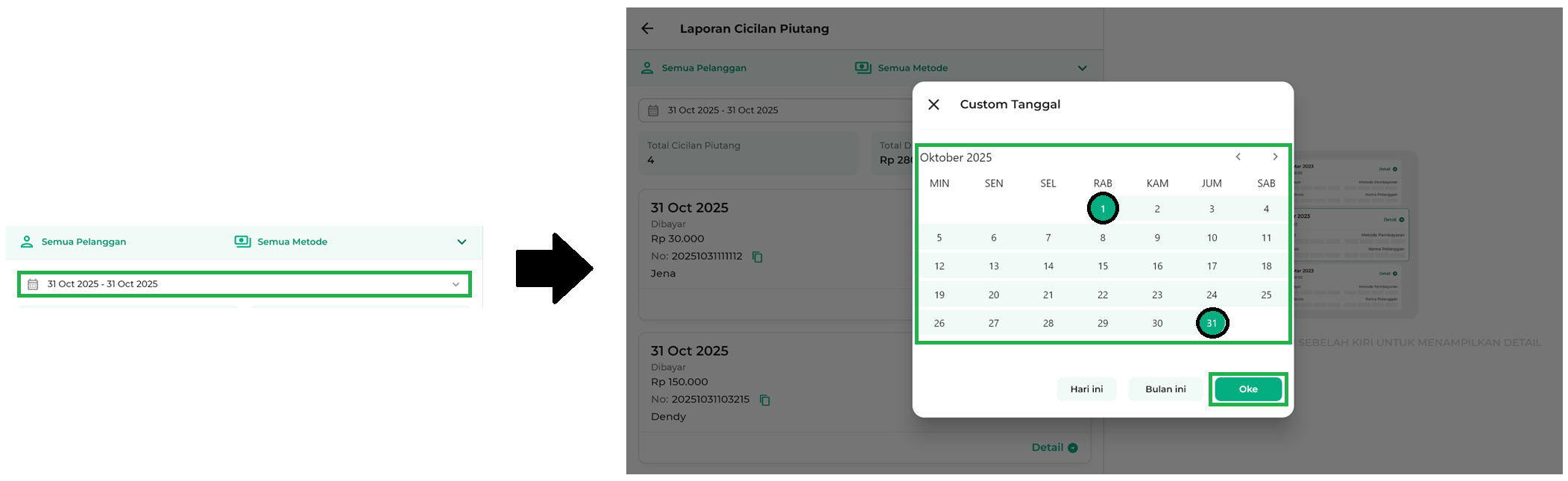
Task: Click the calendar icon in highlighted date field
Action: [33, 284]
